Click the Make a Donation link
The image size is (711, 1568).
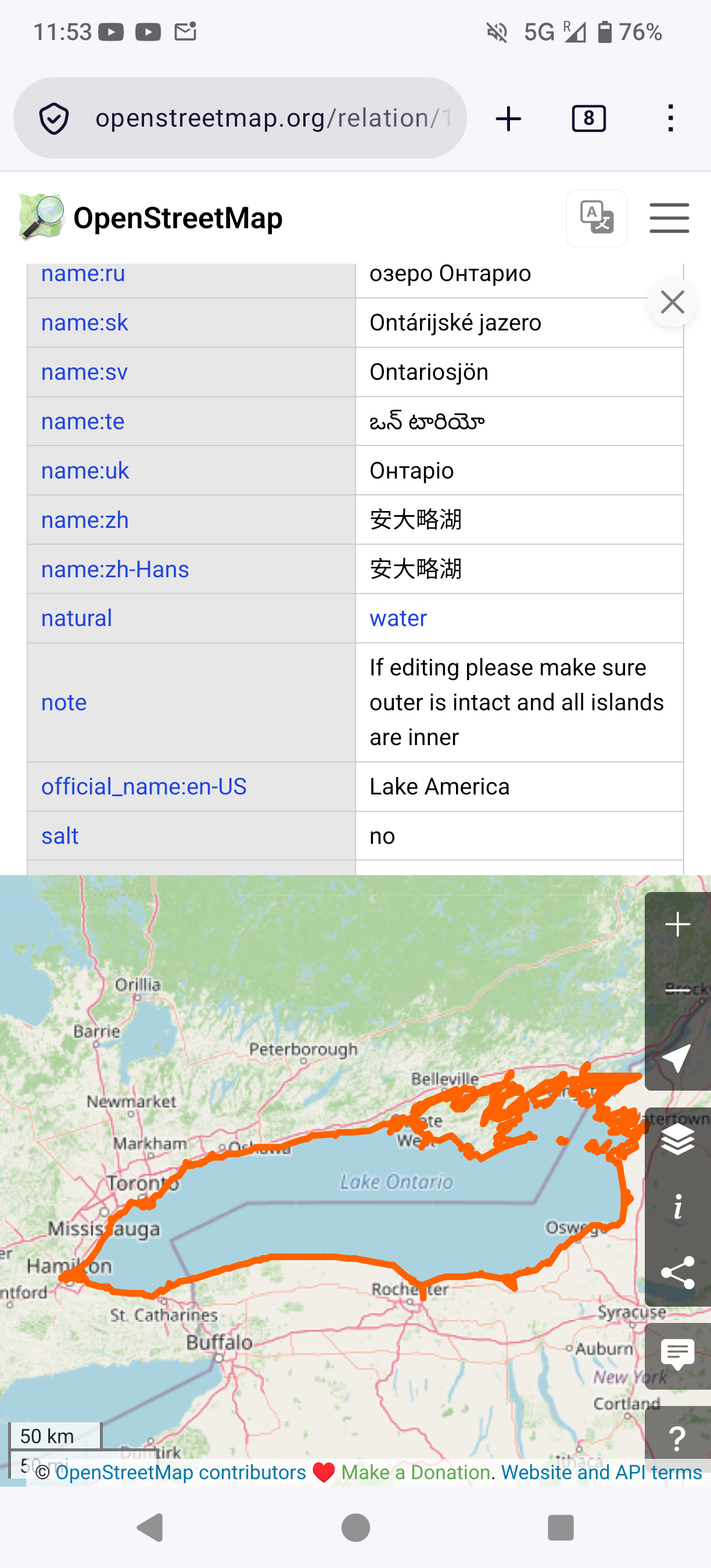[x=416, y=1472]
